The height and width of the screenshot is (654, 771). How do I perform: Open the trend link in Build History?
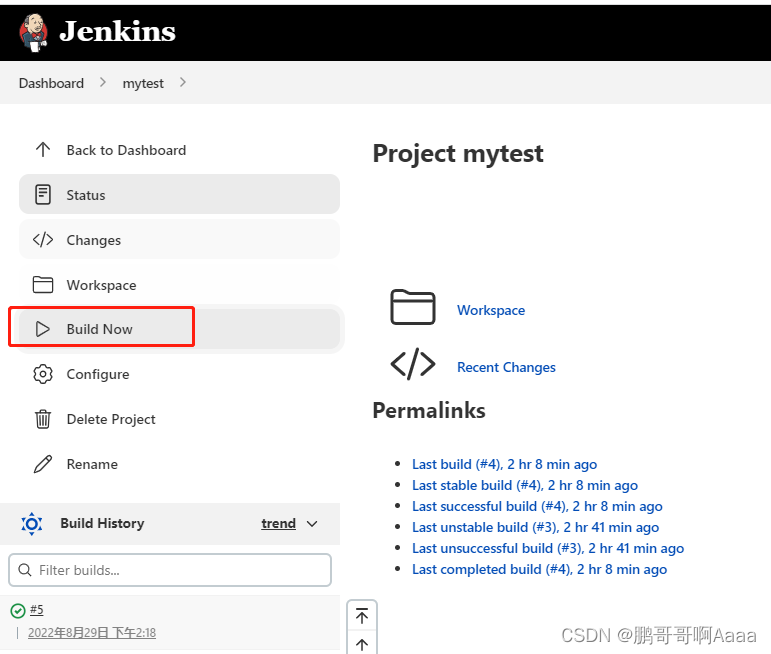278,524
